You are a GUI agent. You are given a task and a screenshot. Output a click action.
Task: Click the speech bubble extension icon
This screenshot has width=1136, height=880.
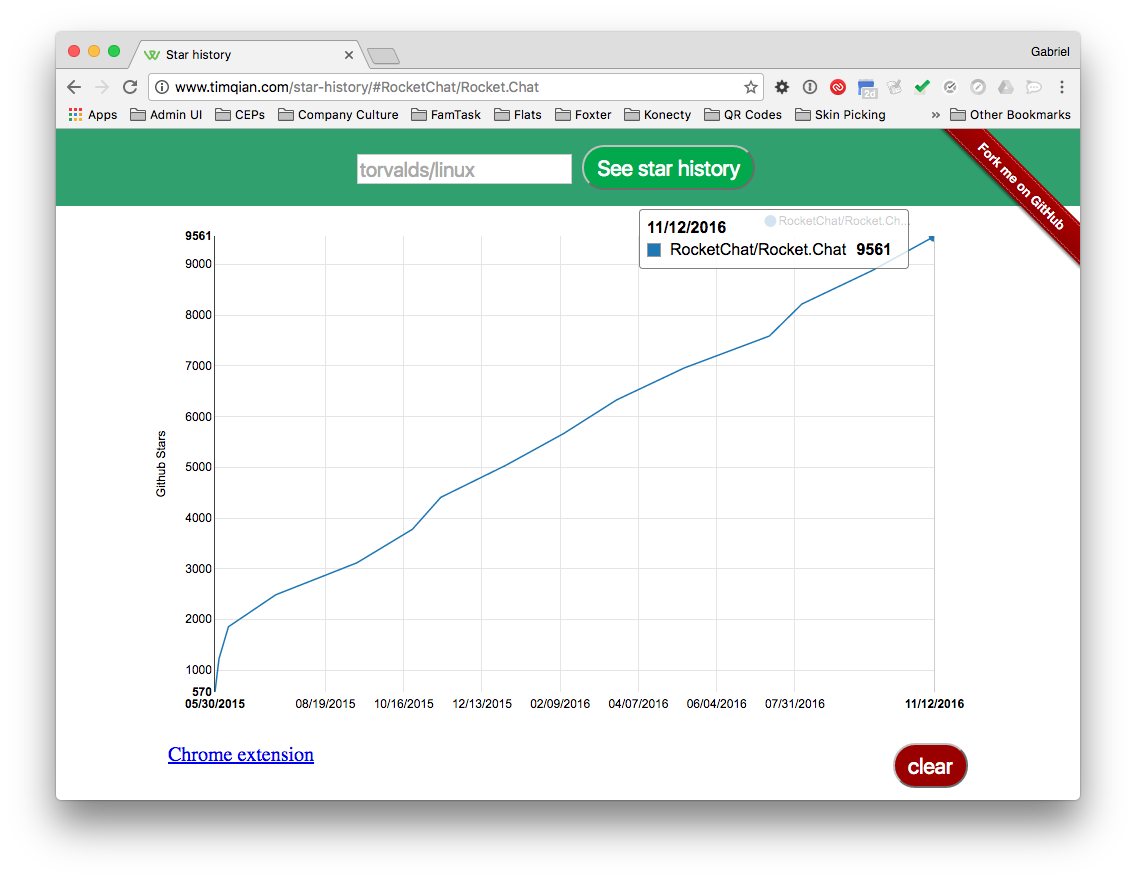(x=1034, y=87)
